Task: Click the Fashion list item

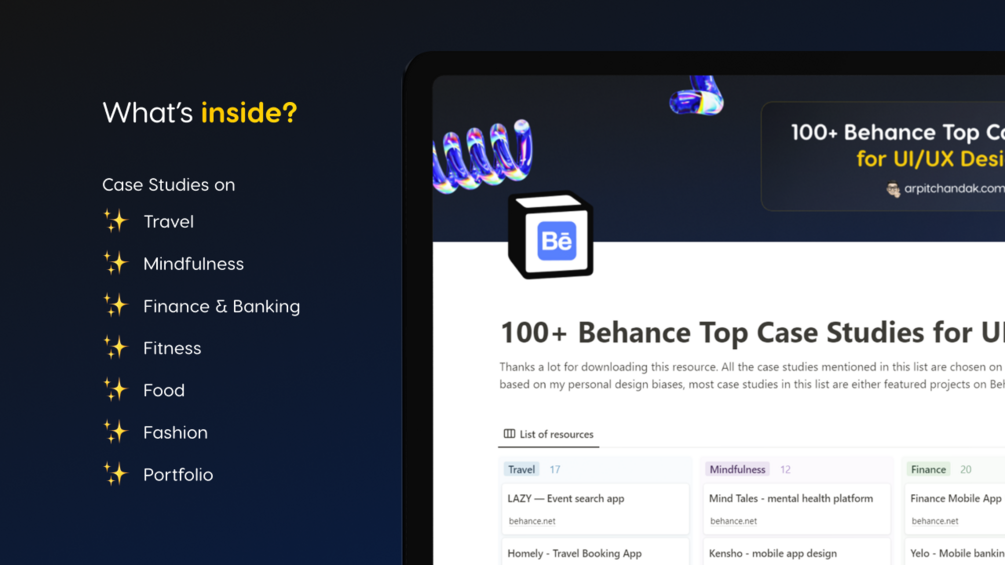Action: [x=176, y=432]
